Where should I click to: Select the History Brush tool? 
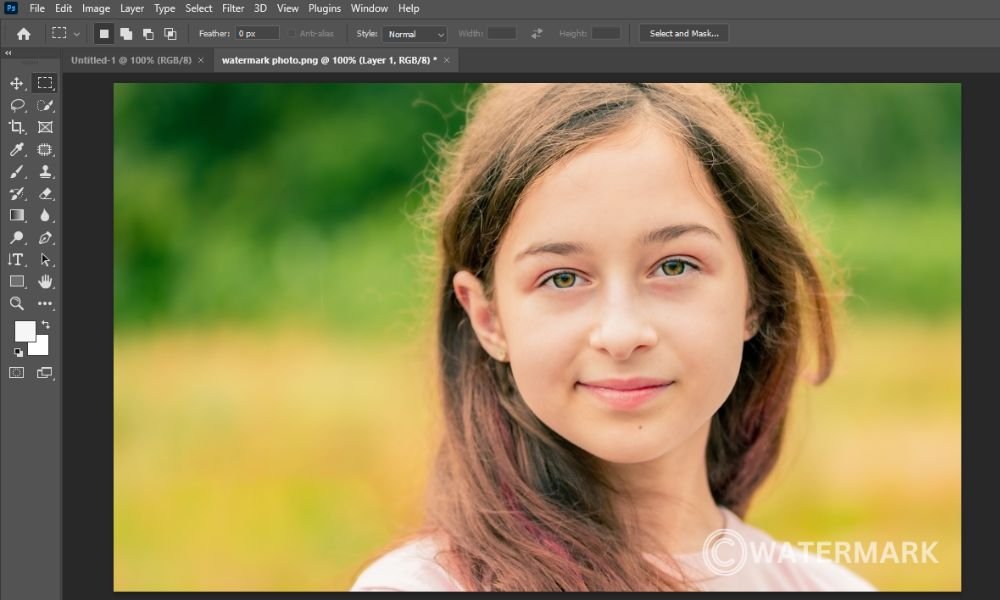point(17,194)
